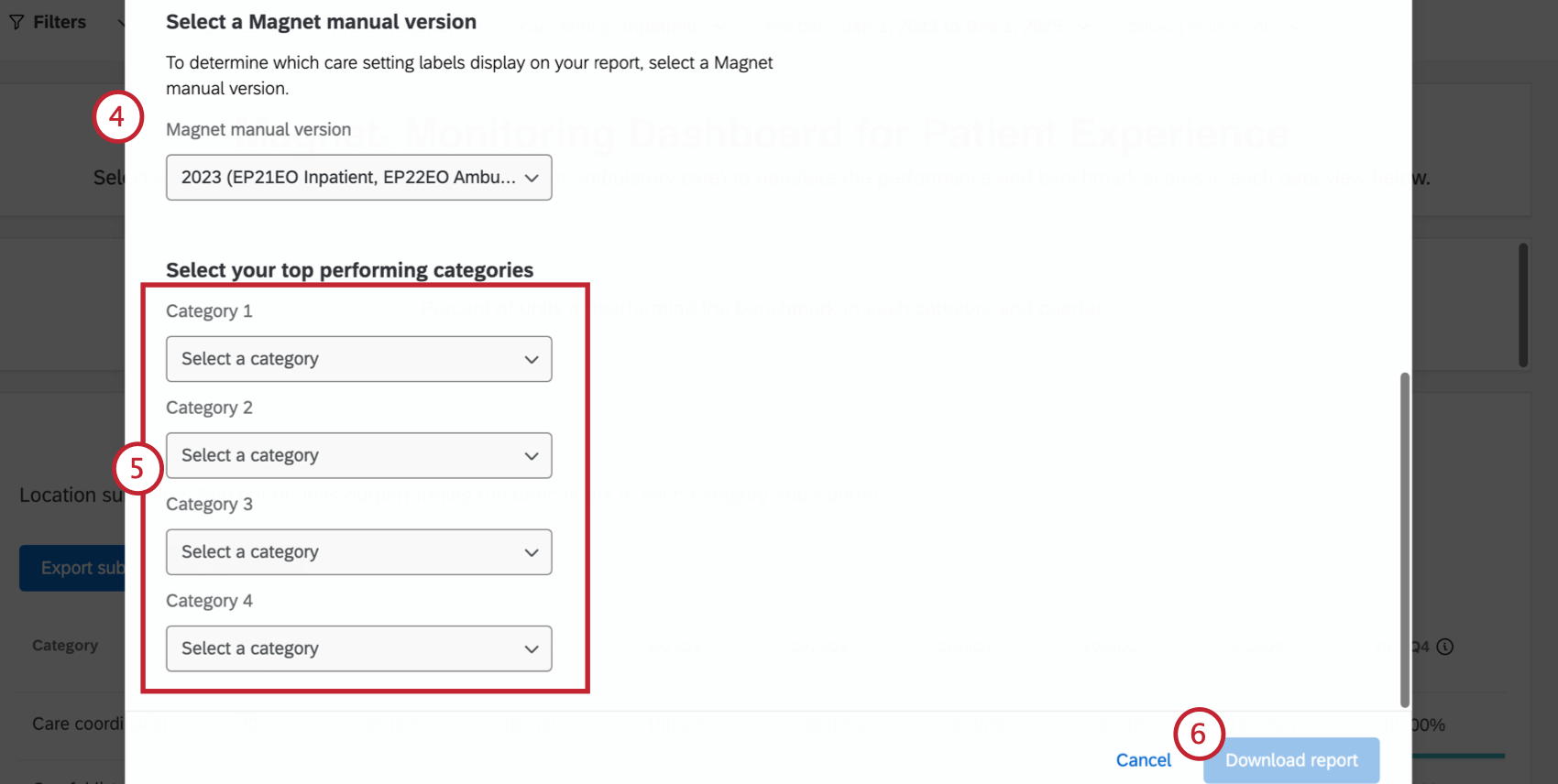Open the Category 3 dropdown
Viewport: 1558px width, 784px height.
point(358,551)
